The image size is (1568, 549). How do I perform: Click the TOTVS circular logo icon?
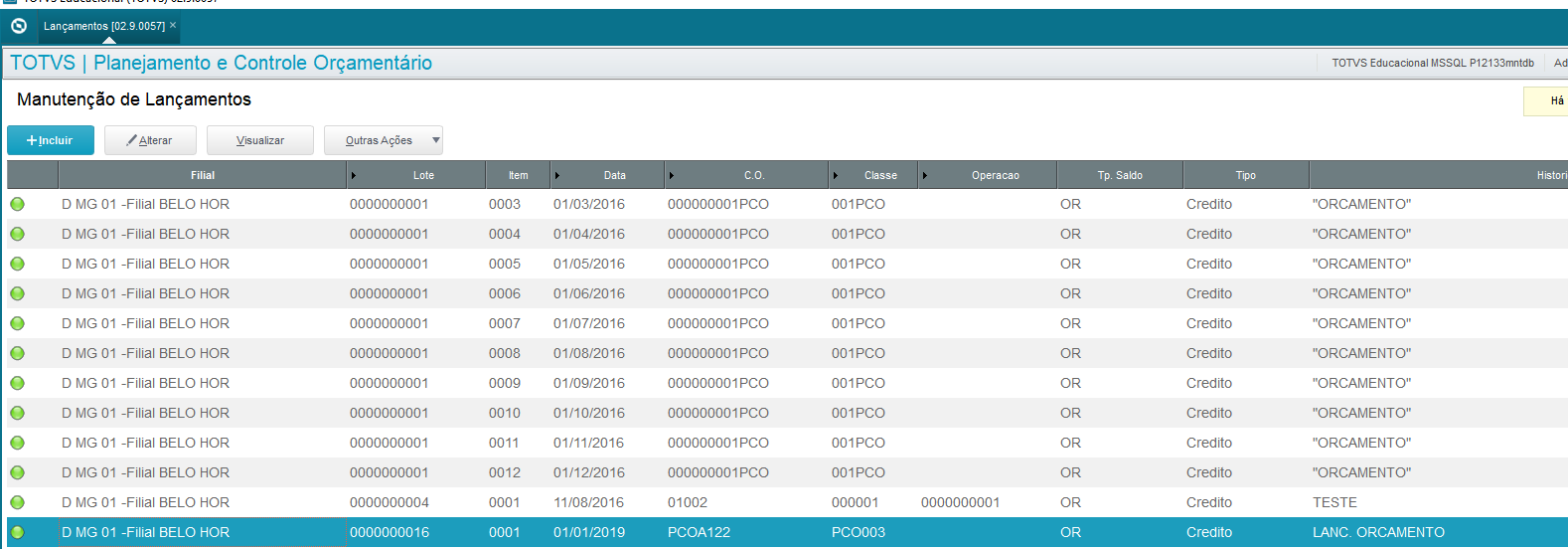[19, 26]
